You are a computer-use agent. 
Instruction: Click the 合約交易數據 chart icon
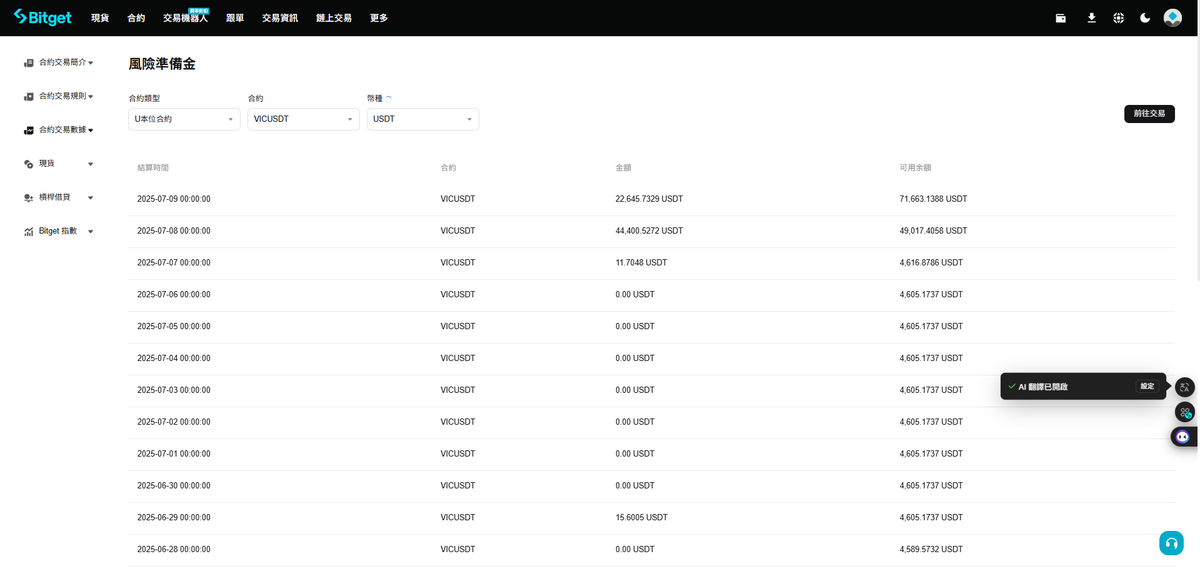click(30, 130)
